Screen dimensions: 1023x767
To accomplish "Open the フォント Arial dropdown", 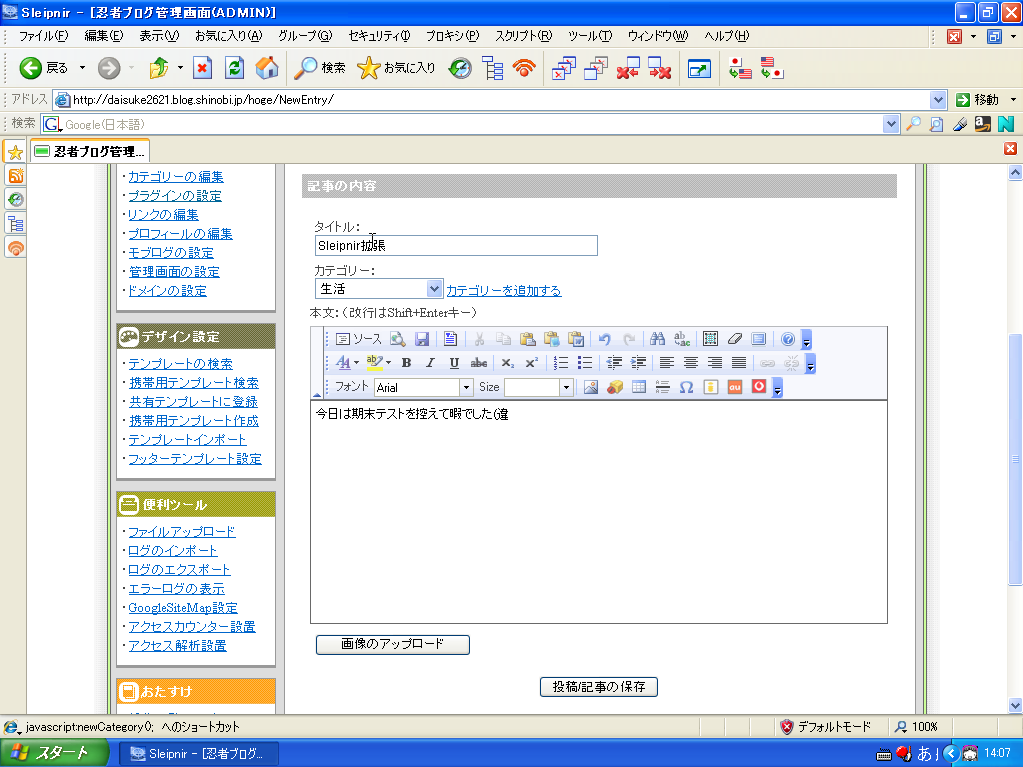I will 466,387.
